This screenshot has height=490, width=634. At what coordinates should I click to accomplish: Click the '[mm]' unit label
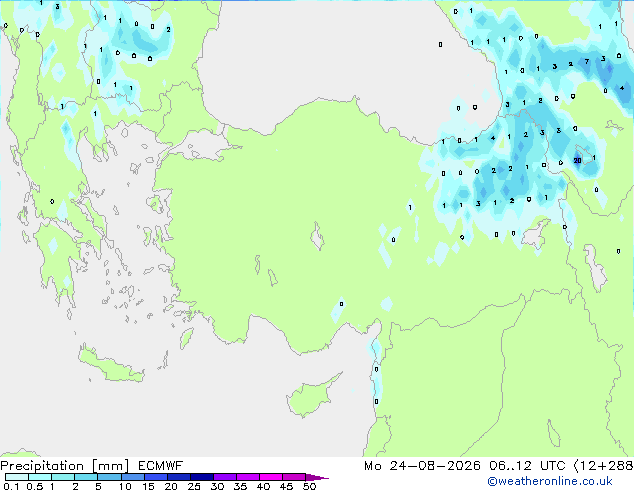(110, 466)
